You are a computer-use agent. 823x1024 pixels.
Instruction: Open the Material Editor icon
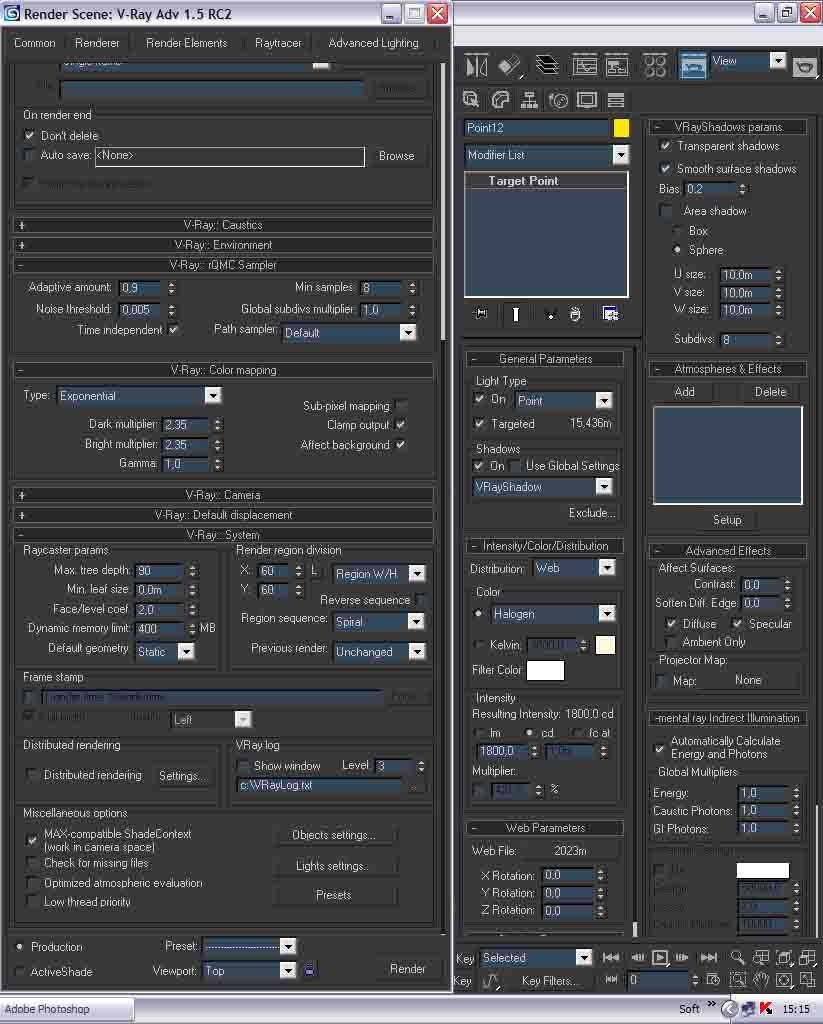click(655, 65)
